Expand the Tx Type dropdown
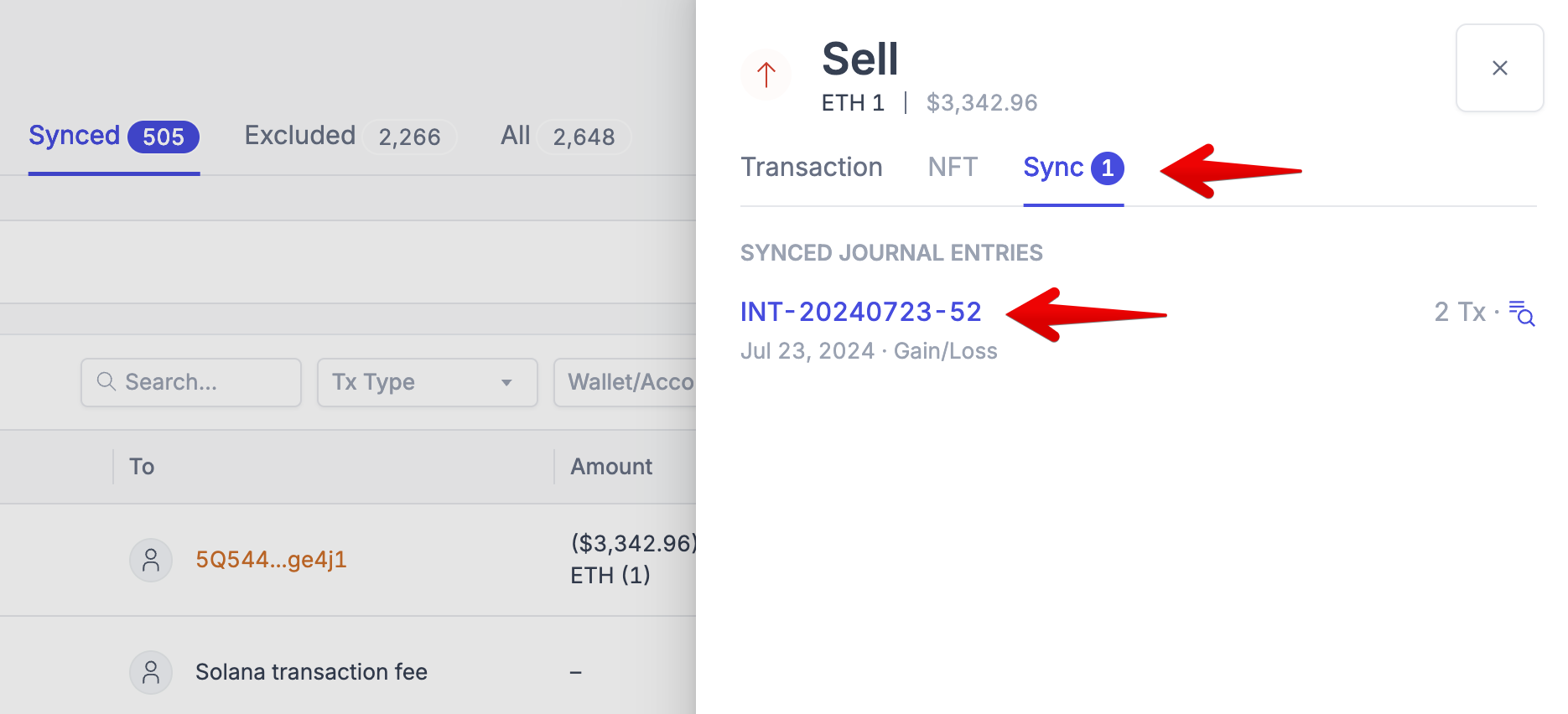 pyautogui.click(x=427, y=383)
